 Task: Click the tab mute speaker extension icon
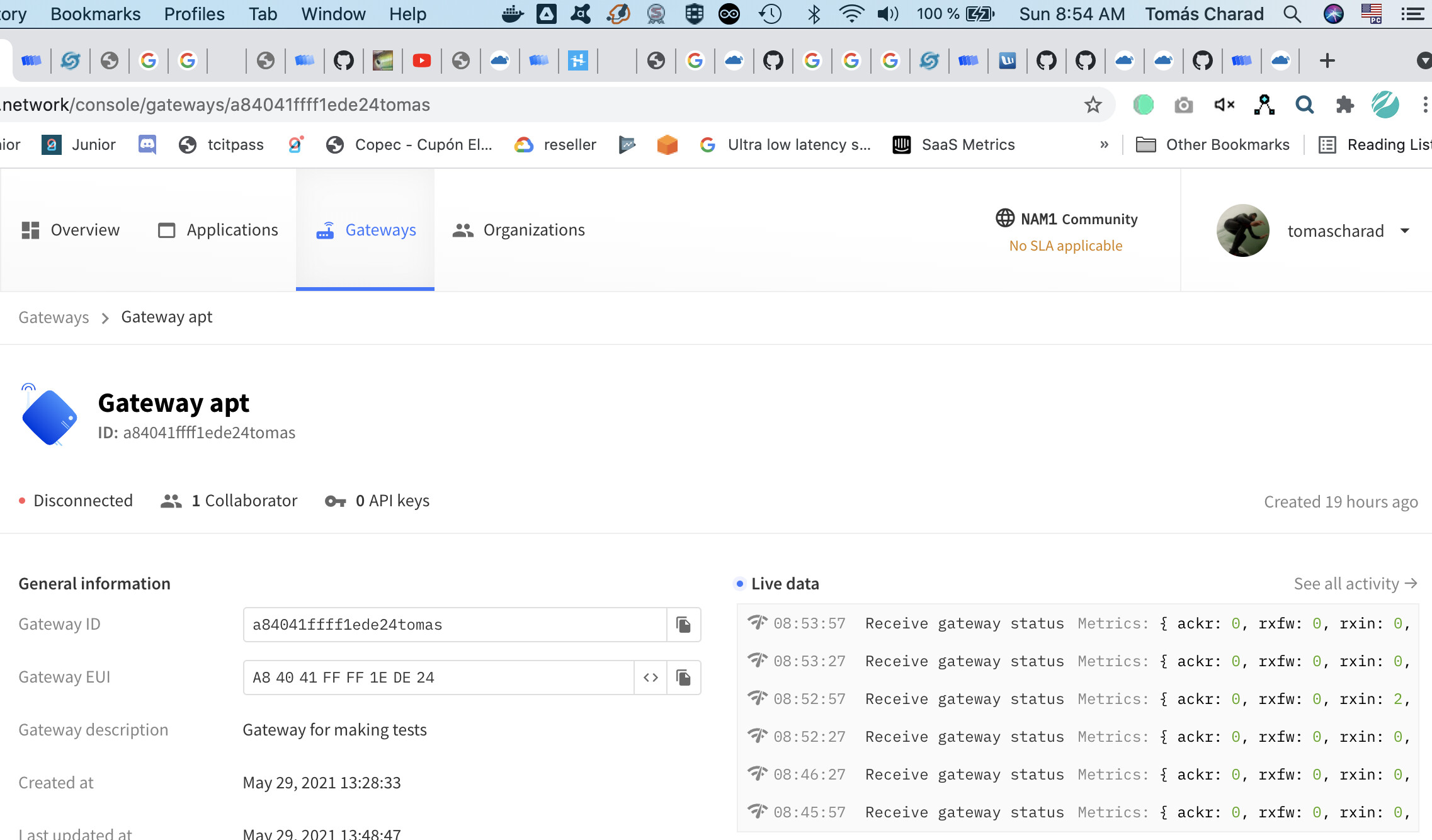pyautogui.click(x=1224, y=105)
